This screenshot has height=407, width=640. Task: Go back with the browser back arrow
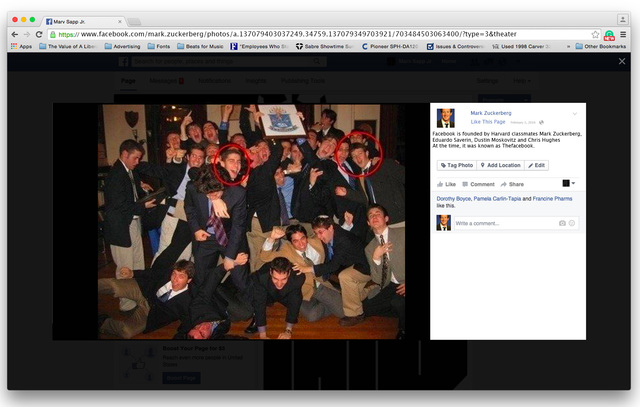pos(15,34)
